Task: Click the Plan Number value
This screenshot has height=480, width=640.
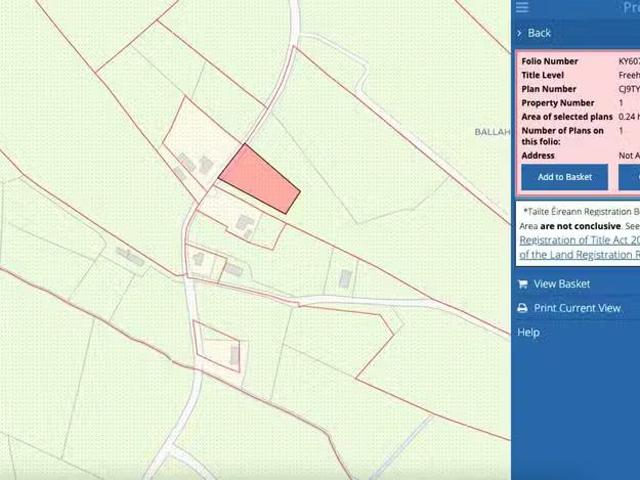Action: 629,89
